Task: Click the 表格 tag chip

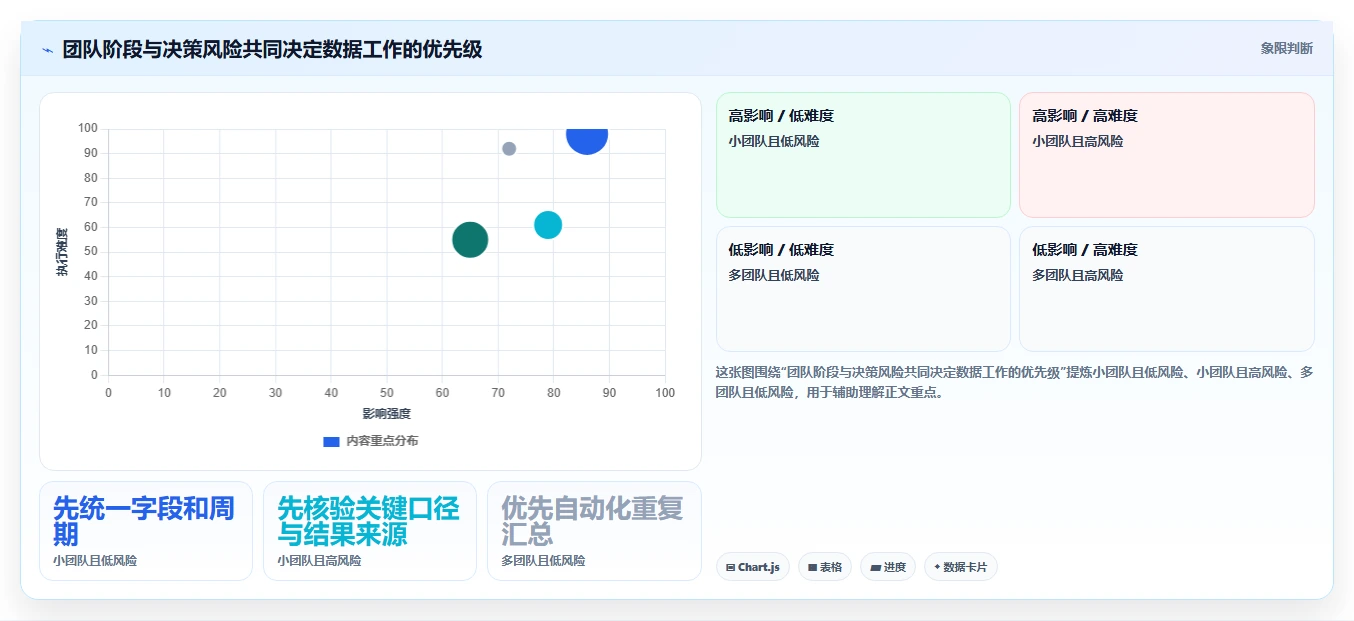Action: 825,567
